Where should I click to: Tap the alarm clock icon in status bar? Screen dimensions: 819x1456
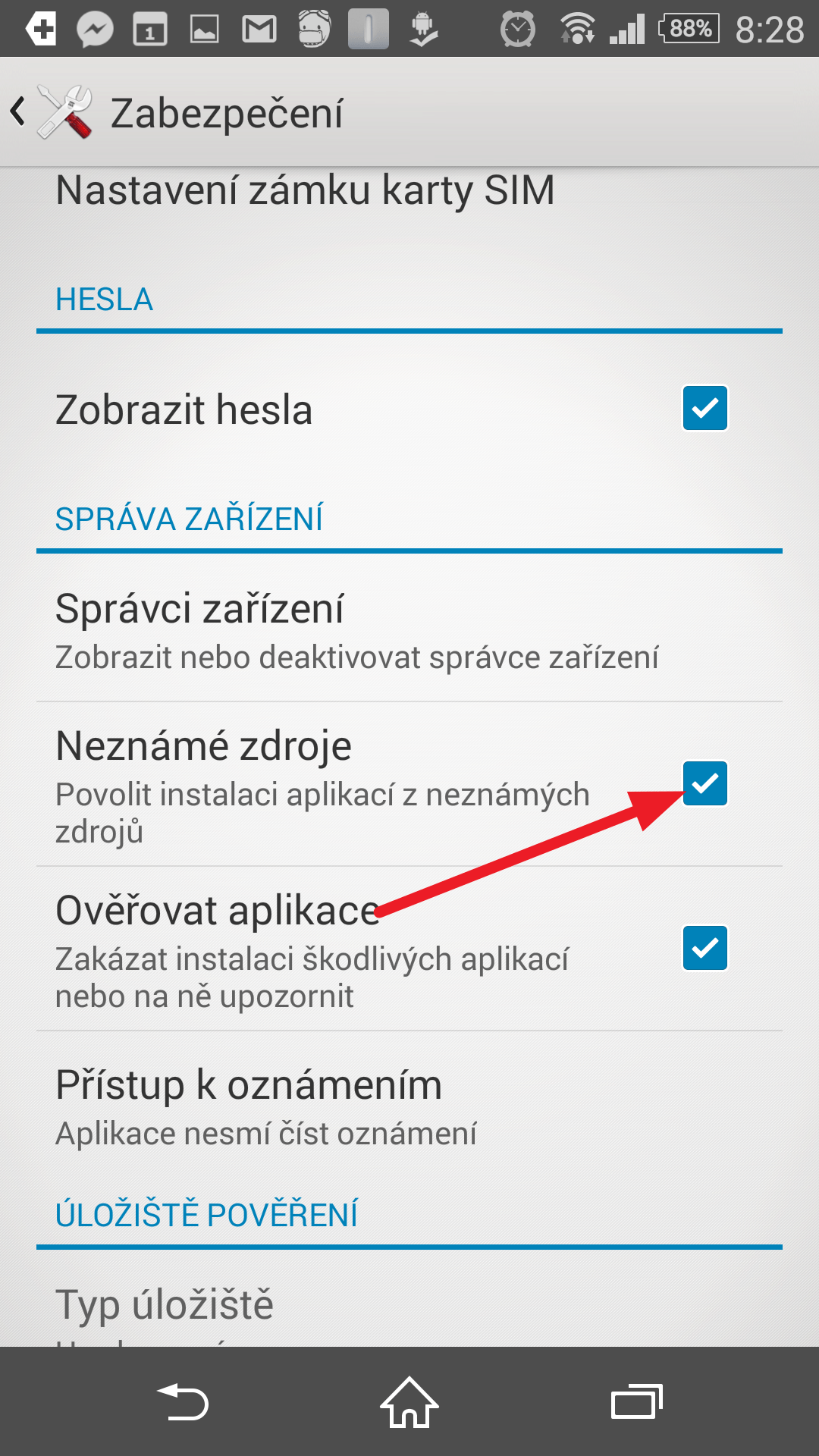tap(518, 30)
